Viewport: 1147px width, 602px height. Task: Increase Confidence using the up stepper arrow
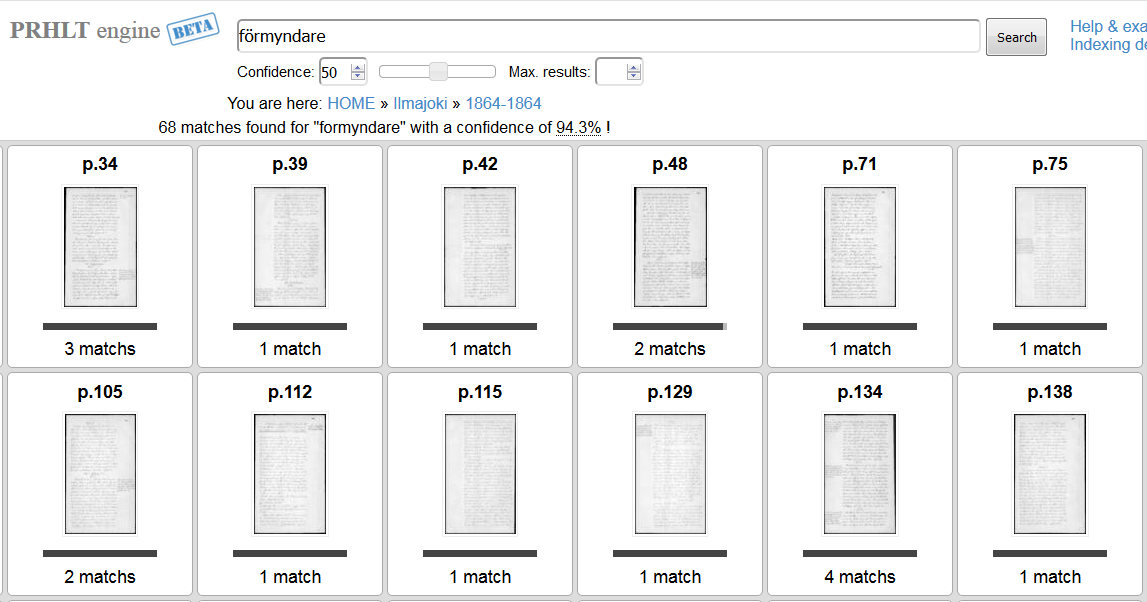(x=359, y=66)
